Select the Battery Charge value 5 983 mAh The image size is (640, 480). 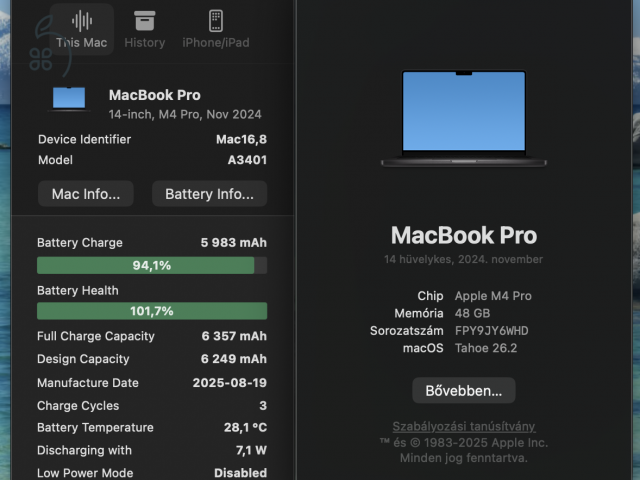[x=233, y=243]
